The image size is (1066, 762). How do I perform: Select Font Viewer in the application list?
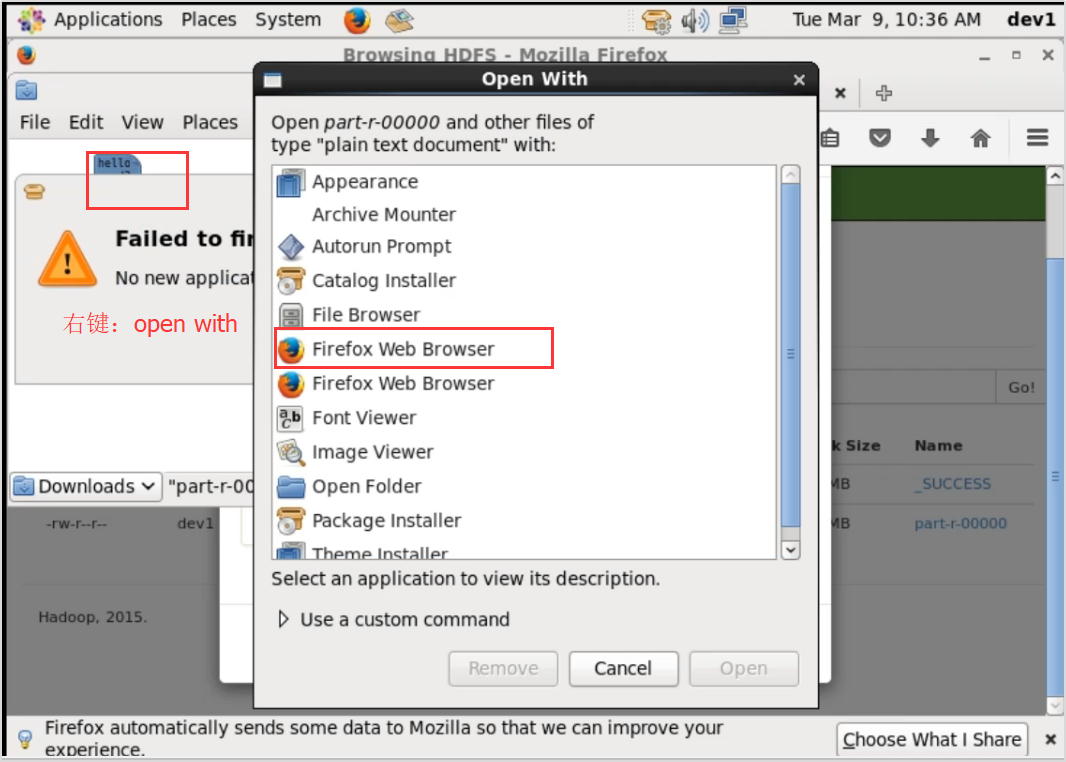(x=524, y=418)
